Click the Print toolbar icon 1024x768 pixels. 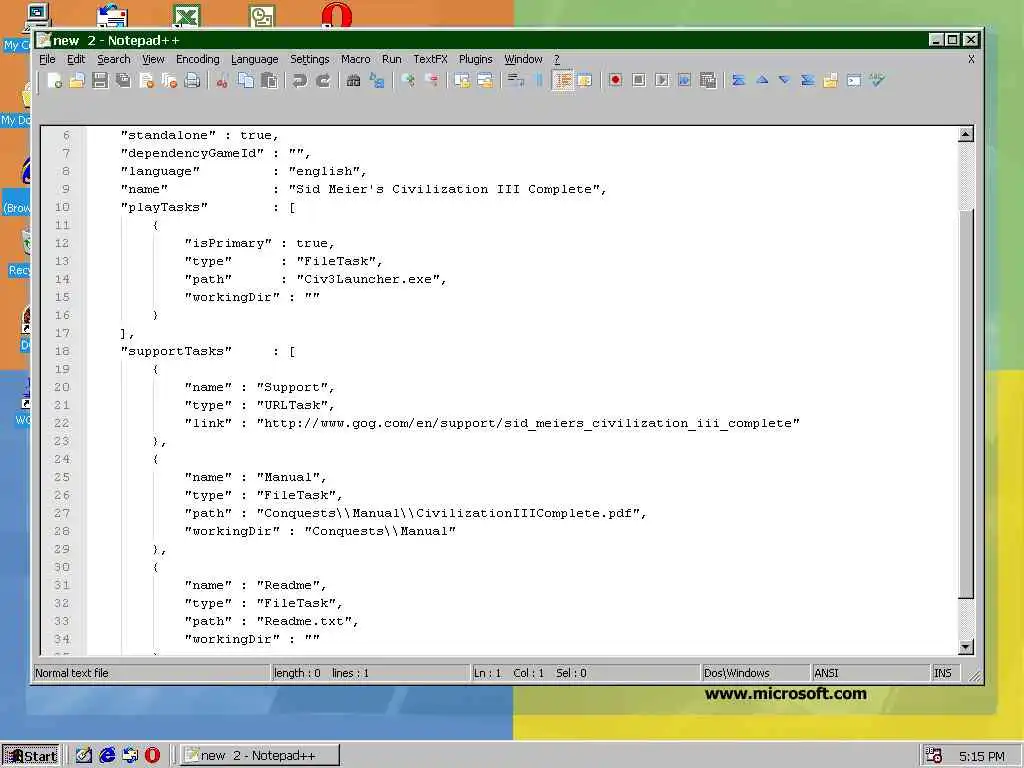point(192,80)
